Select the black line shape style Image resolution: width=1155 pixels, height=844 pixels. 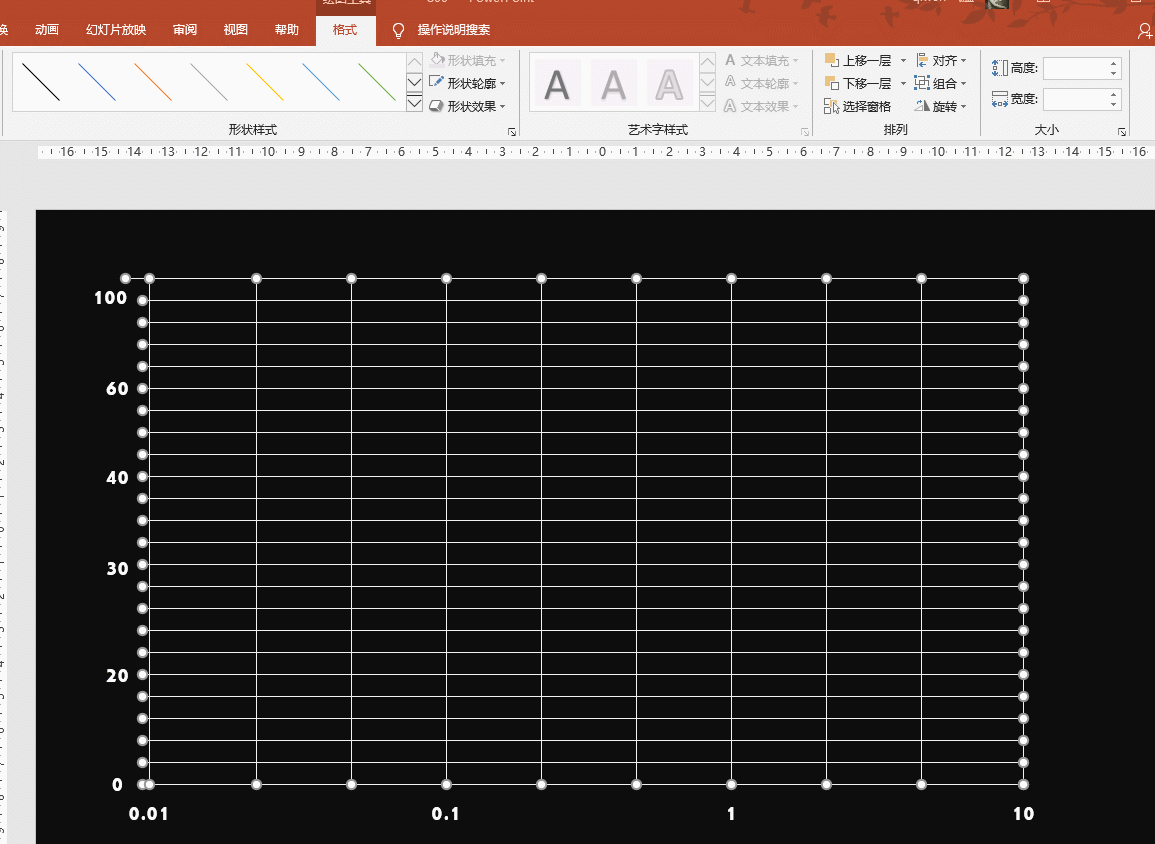[41, 82]
